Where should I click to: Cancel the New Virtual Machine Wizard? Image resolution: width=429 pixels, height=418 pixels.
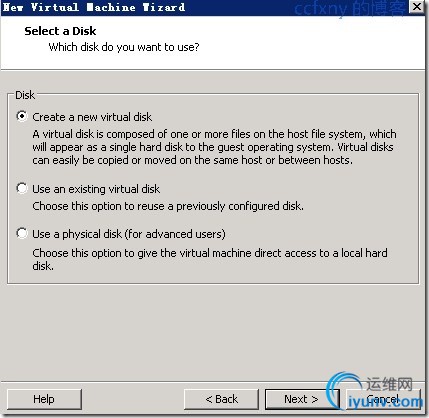point(383,399)
